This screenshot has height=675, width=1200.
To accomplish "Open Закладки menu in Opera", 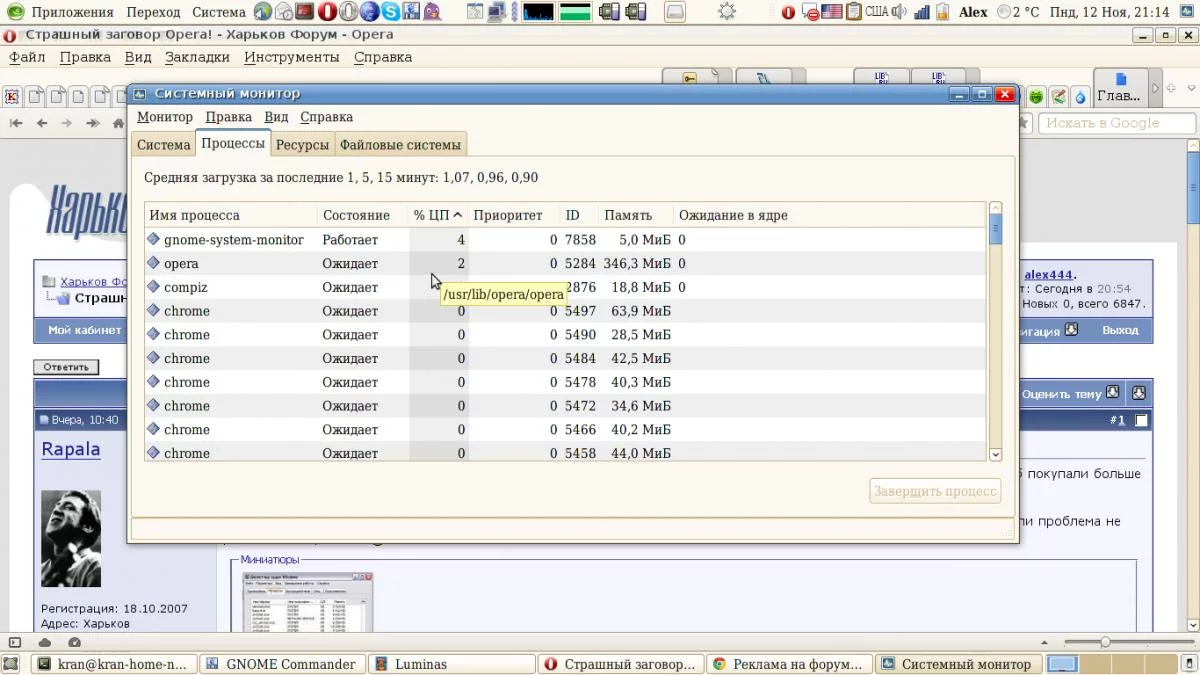I will tap(198, 57).
